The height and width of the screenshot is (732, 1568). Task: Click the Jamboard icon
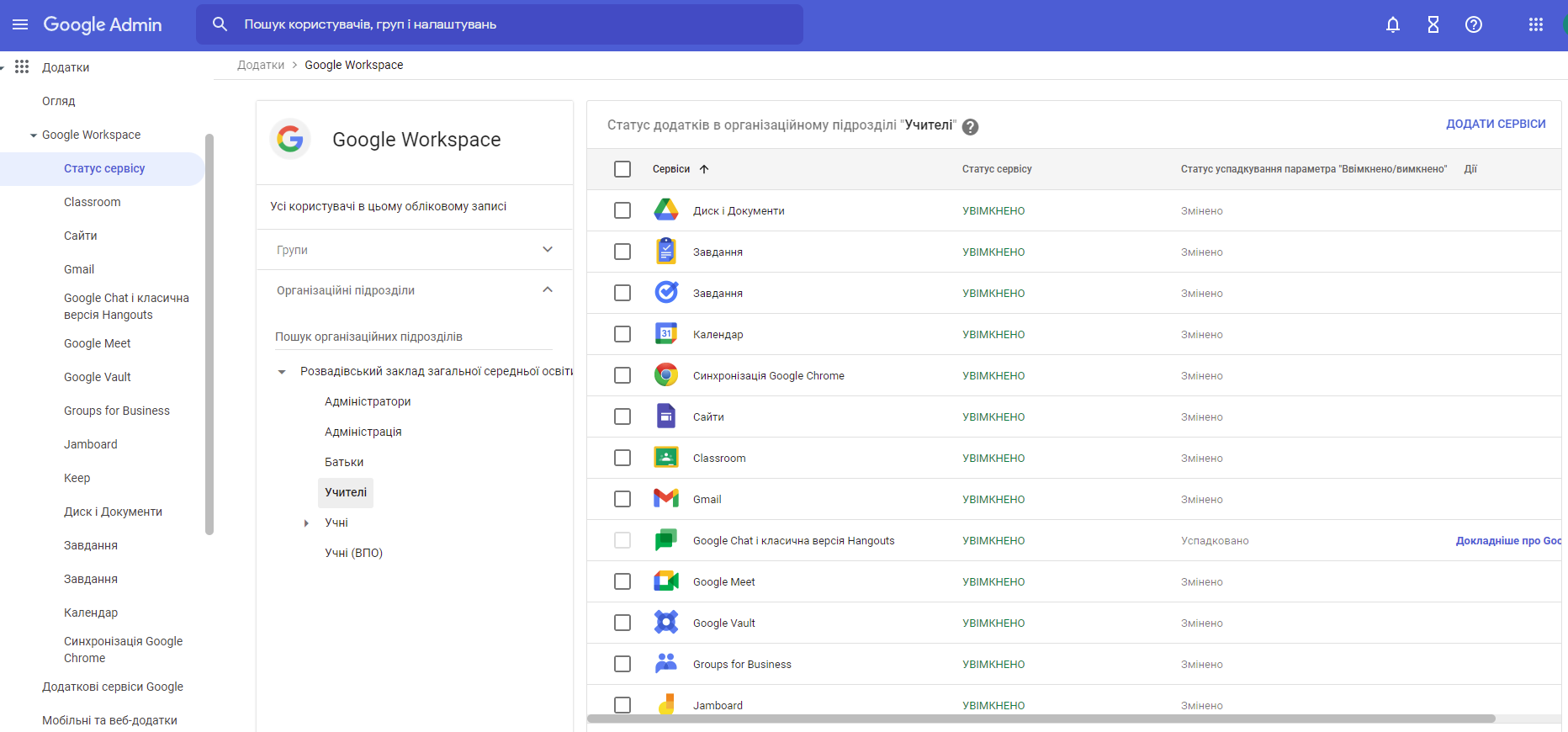[666, 704]
